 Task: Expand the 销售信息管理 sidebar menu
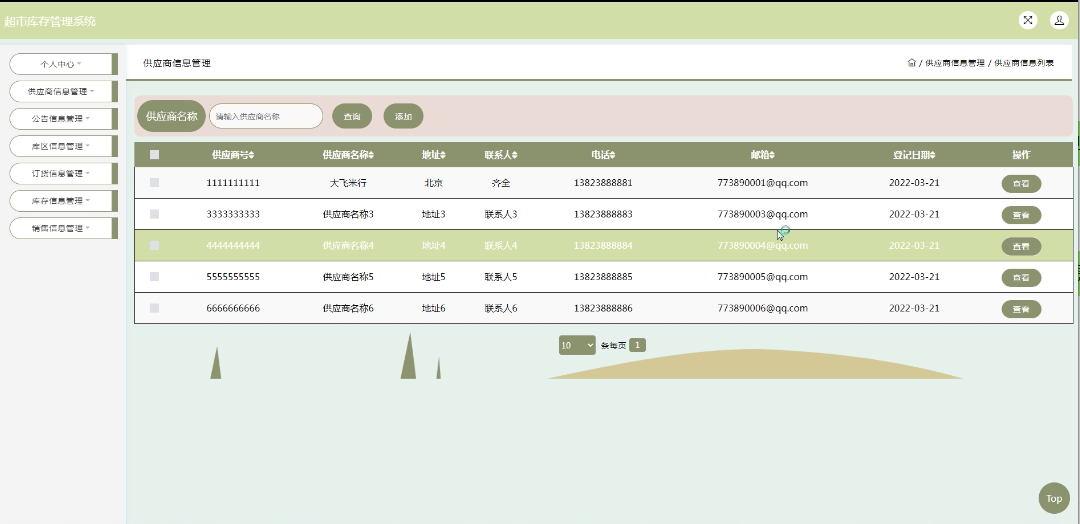(x=63, y=228)
